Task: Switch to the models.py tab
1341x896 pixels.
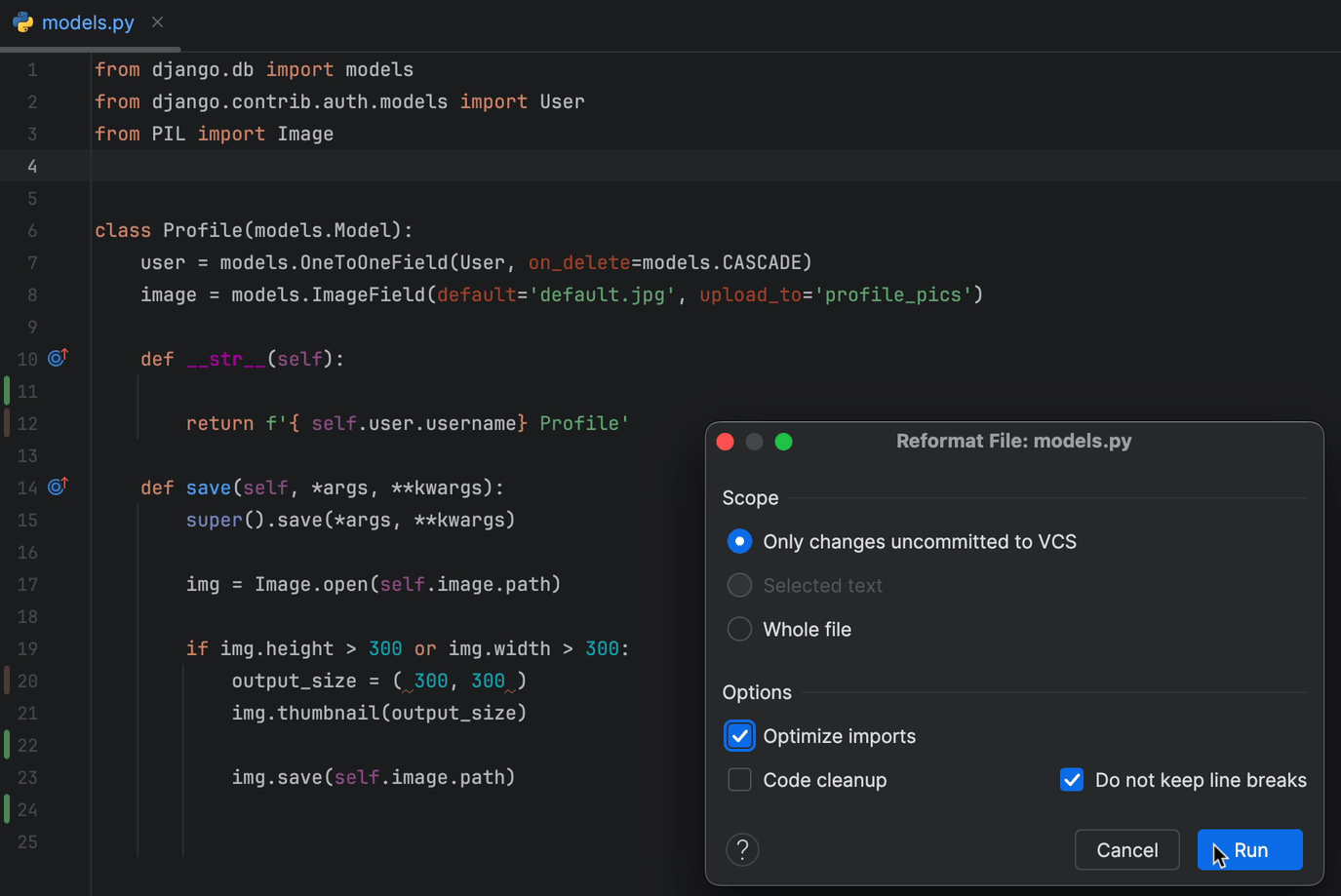Action: tap(88, 22)
